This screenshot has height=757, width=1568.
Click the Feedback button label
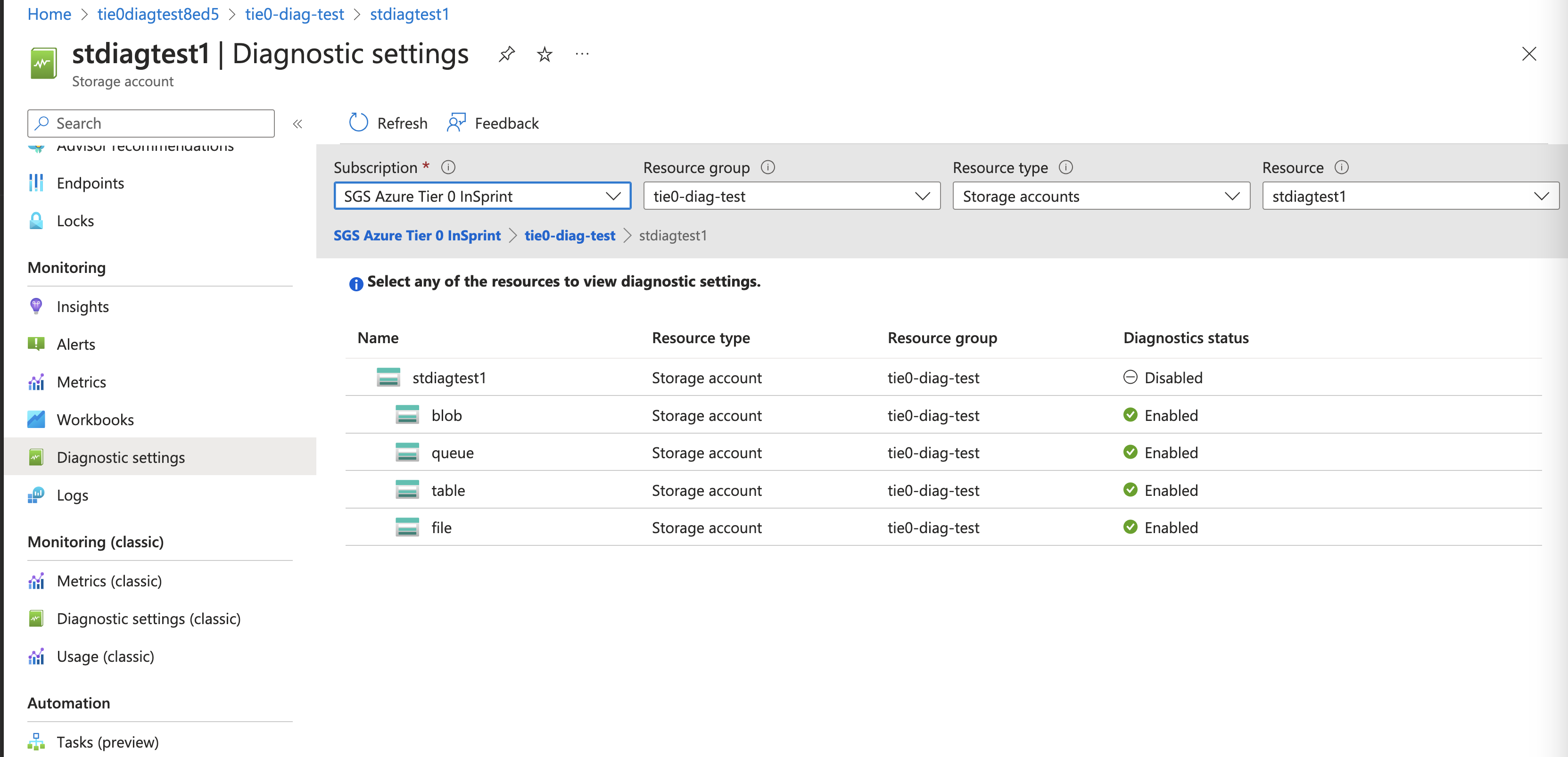(x=506, y=123)
